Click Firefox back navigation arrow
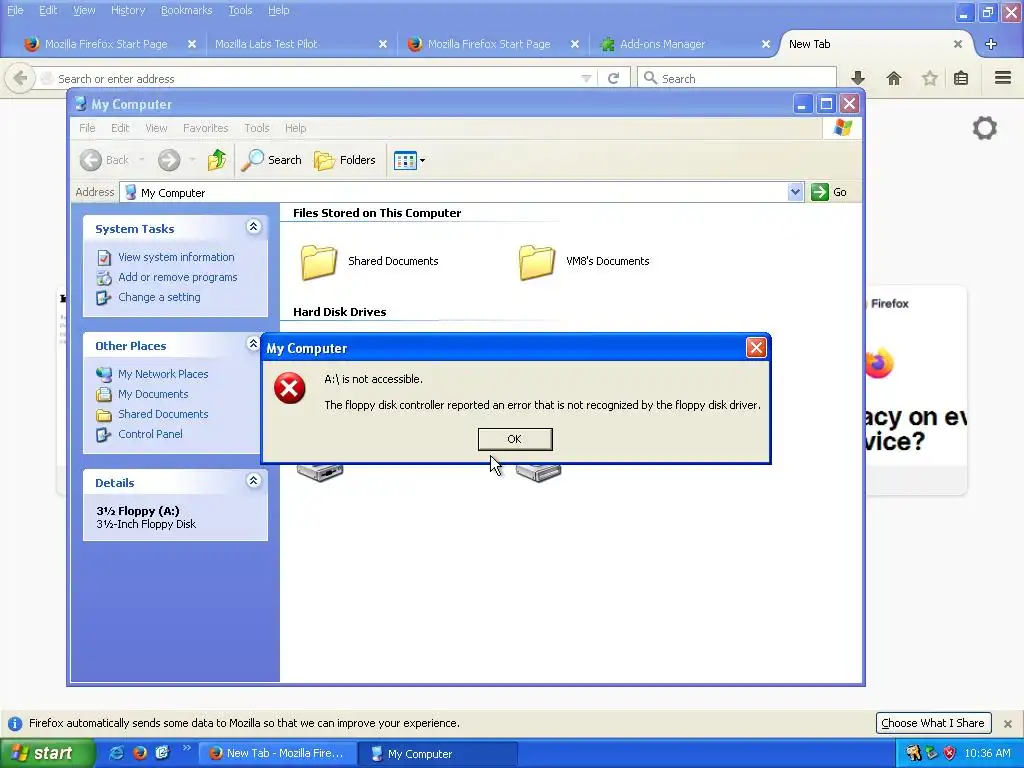The height and width of the screenshot is (768, 1024). point(20,78)
